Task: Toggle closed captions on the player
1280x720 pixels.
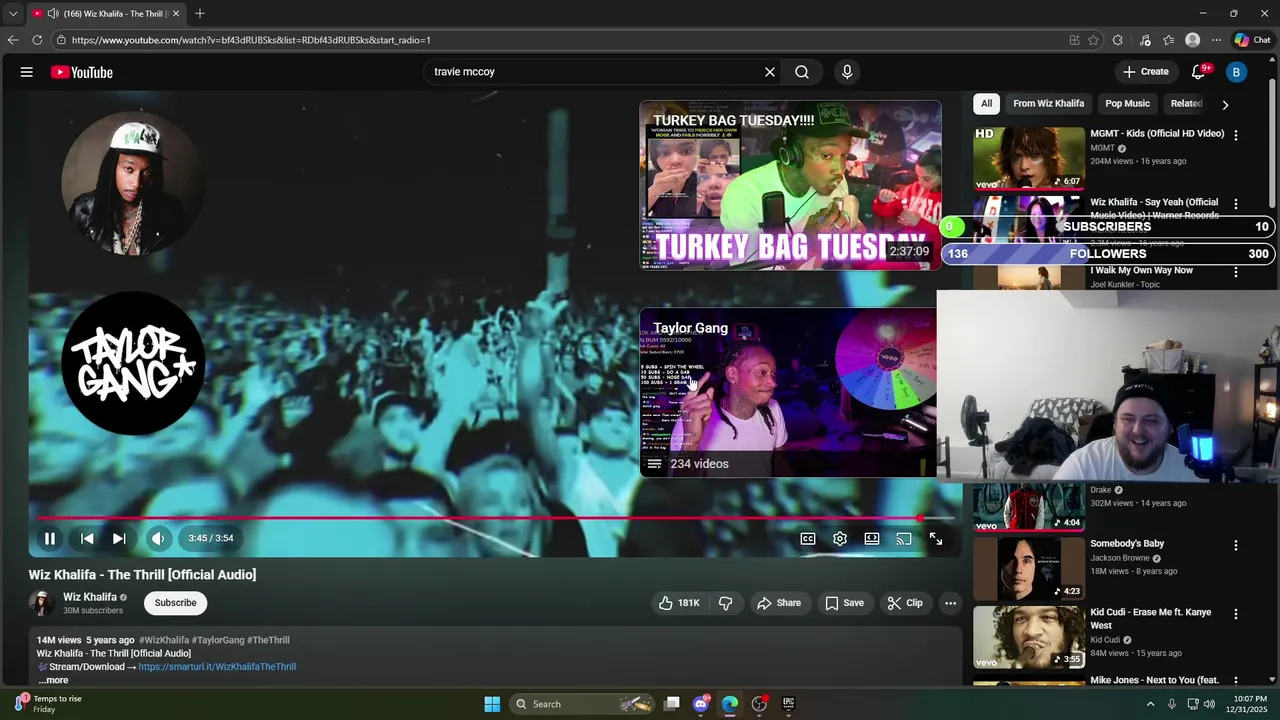Action: tap(808, 539)
